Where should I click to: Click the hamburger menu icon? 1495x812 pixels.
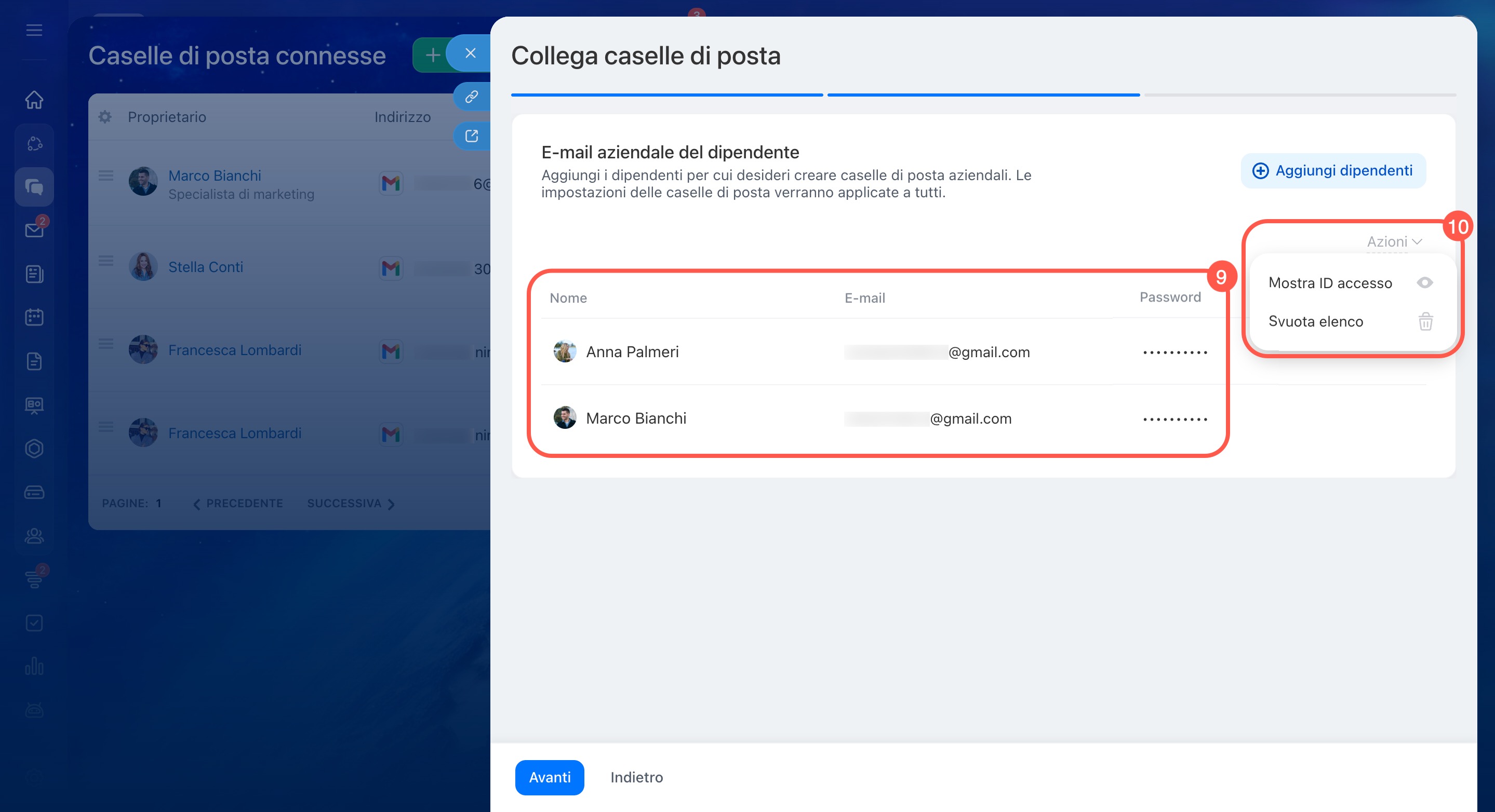[x=34, y=30]
